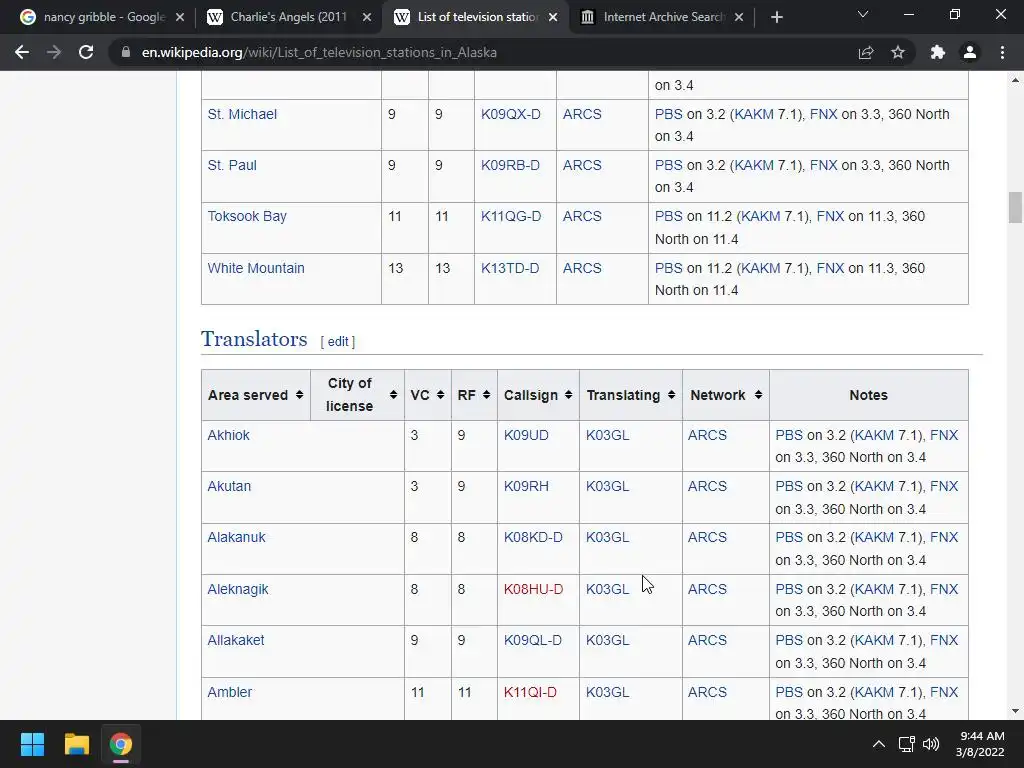Open the Akutan area link
Screen dimensions: 1024x768
pos(229,486)
